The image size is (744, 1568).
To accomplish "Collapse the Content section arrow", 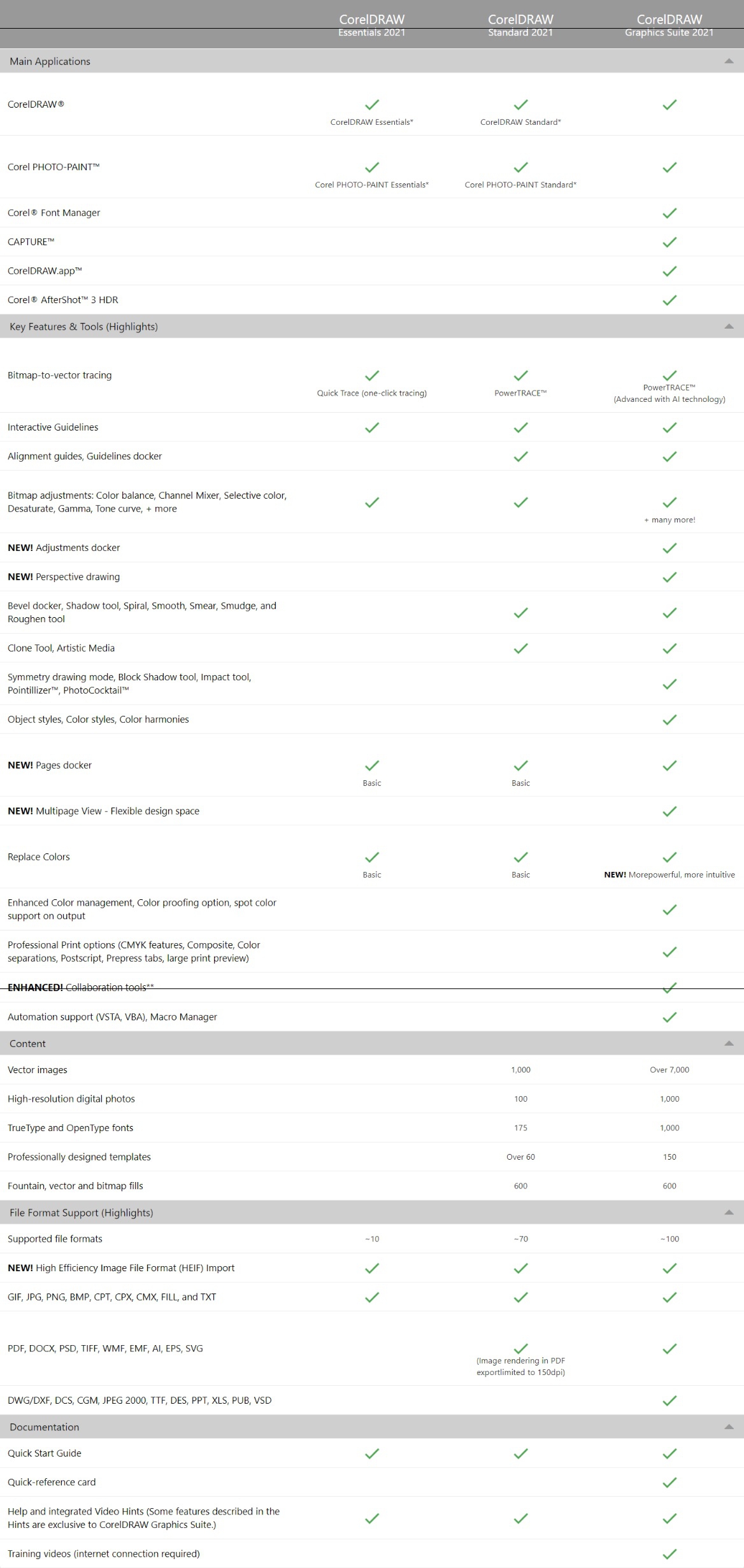I will pyautogui.click(x=729, y=1043).
